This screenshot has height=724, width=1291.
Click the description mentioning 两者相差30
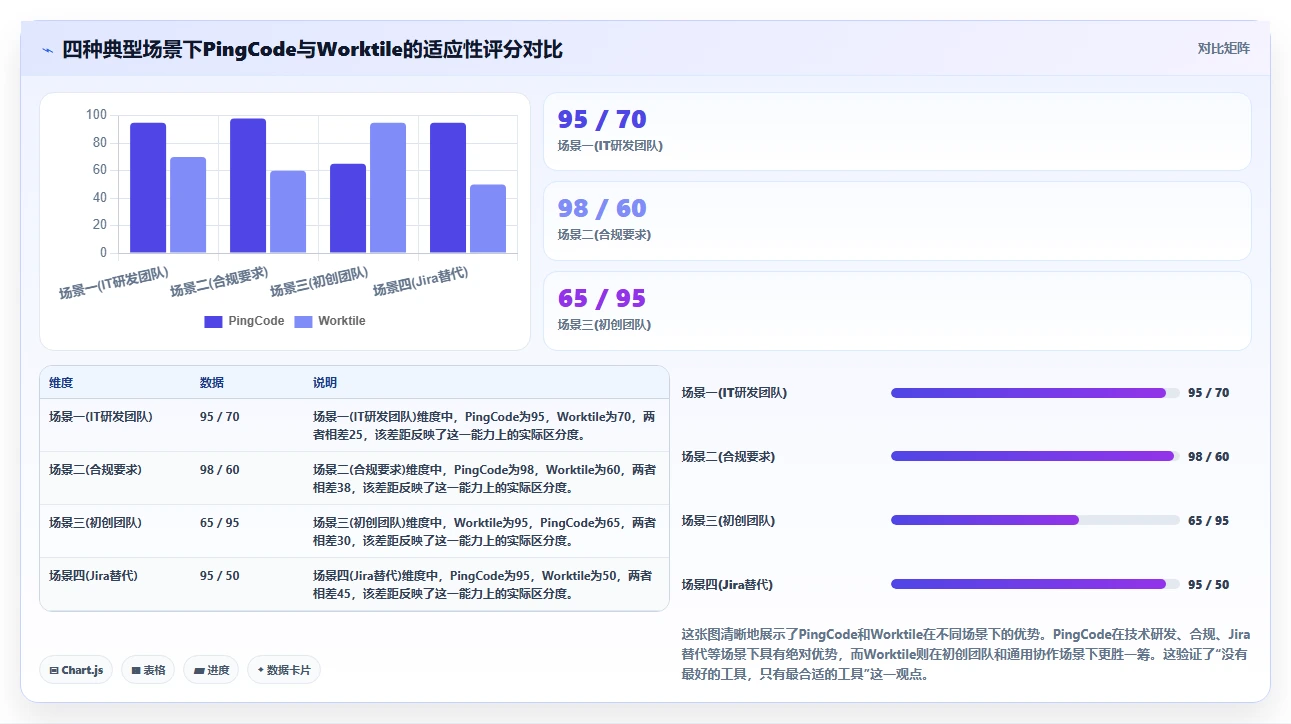tap(485, 532)
